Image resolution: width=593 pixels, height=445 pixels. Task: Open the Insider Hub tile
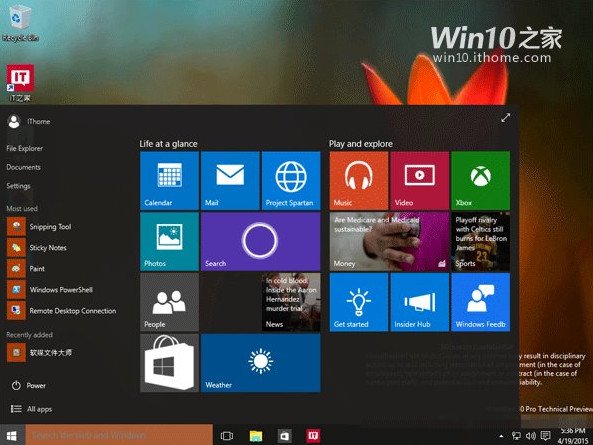coord(420,302)
